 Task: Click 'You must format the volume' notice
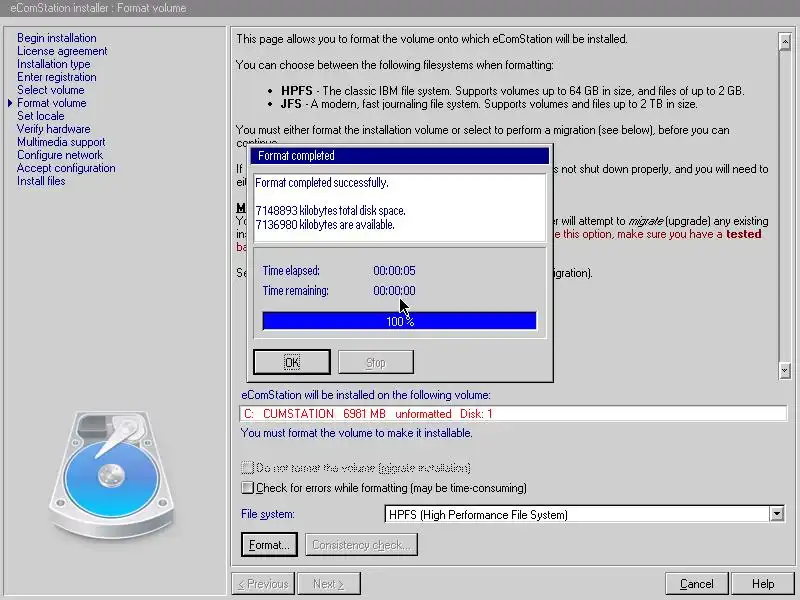357,433
